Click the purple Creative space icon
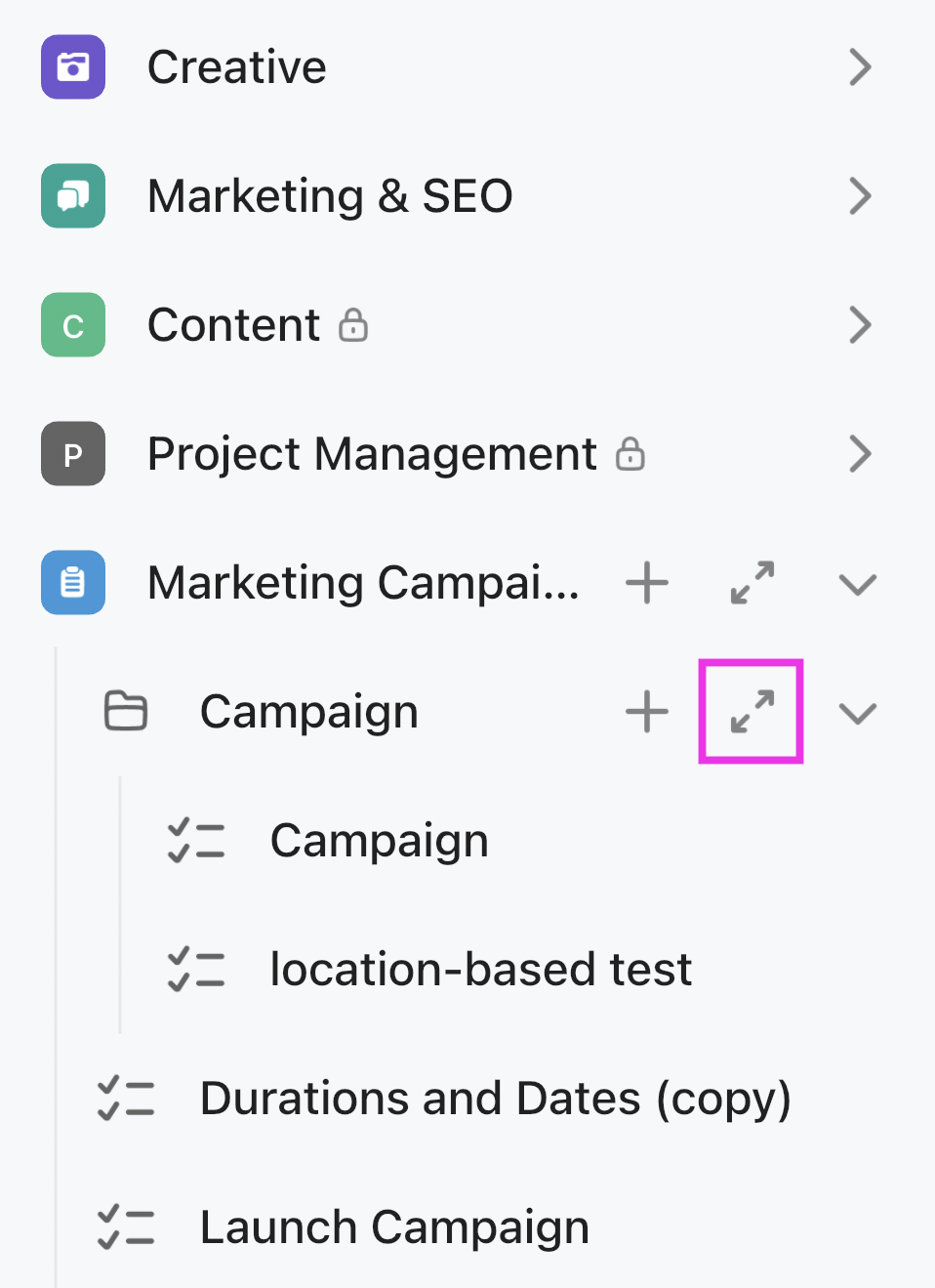Screen dimensions: 935x1288 [72, 66]
